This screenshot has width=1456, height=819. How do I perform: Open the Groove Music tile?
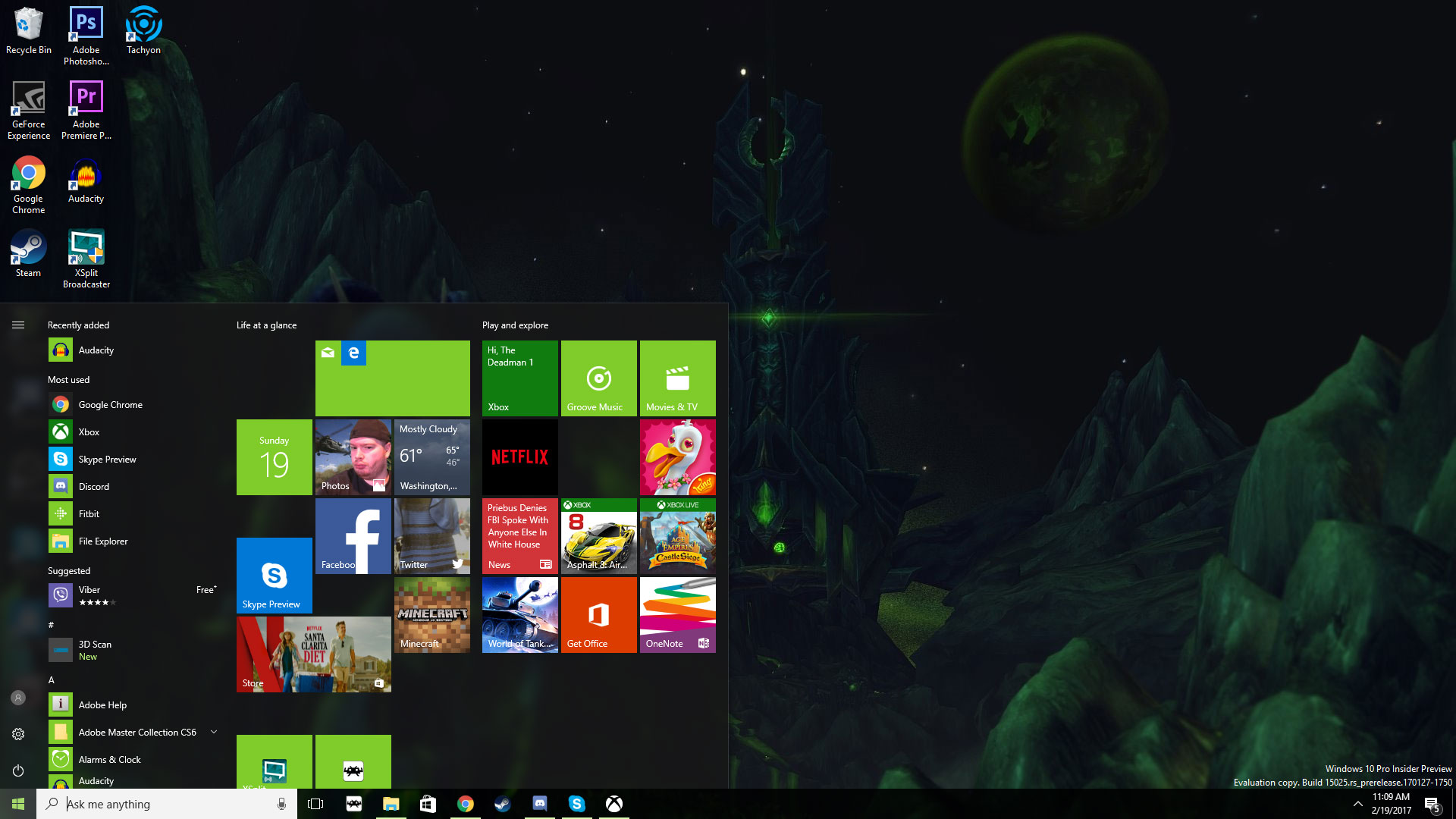599,378
